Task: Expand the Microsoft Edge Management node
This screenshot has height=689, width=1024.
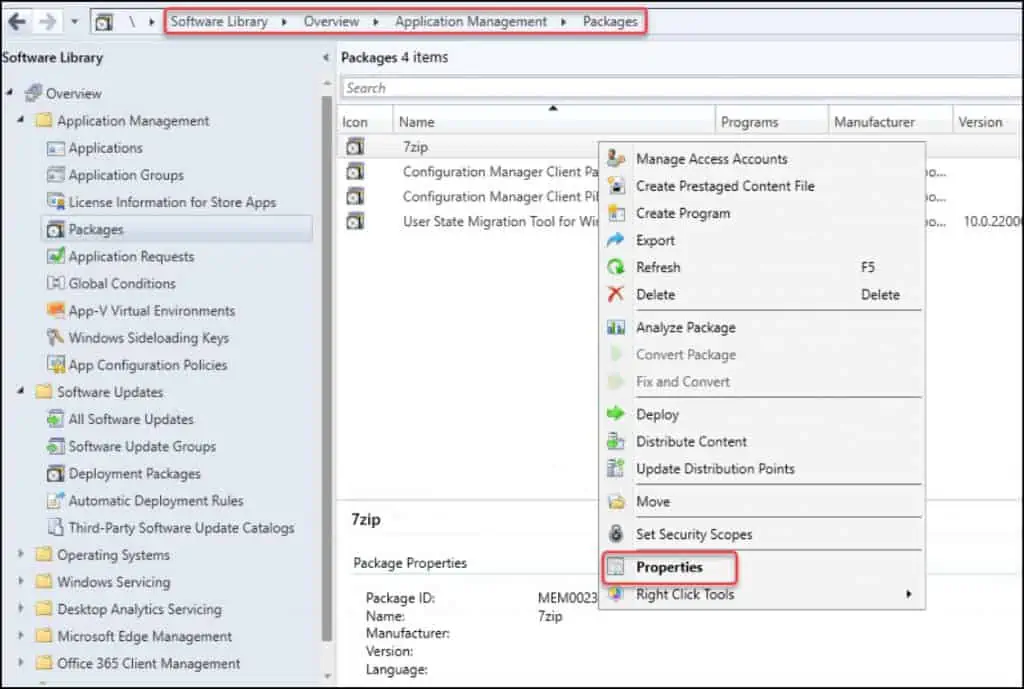Action: tap(21, 635)
